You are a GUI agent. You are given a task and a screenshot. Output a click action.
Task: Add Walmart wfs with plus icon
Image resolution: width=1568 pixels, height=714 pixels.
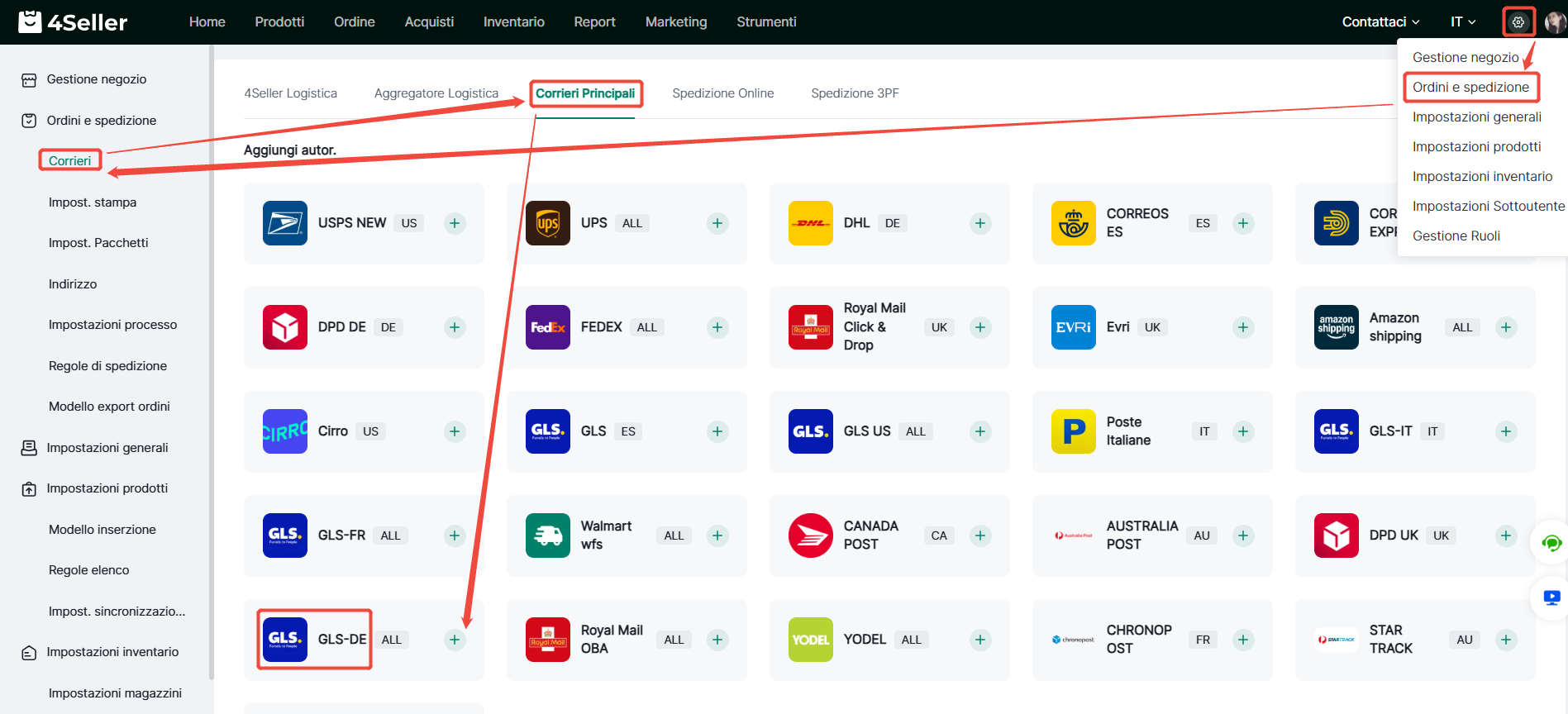click(x=717, y=535)
